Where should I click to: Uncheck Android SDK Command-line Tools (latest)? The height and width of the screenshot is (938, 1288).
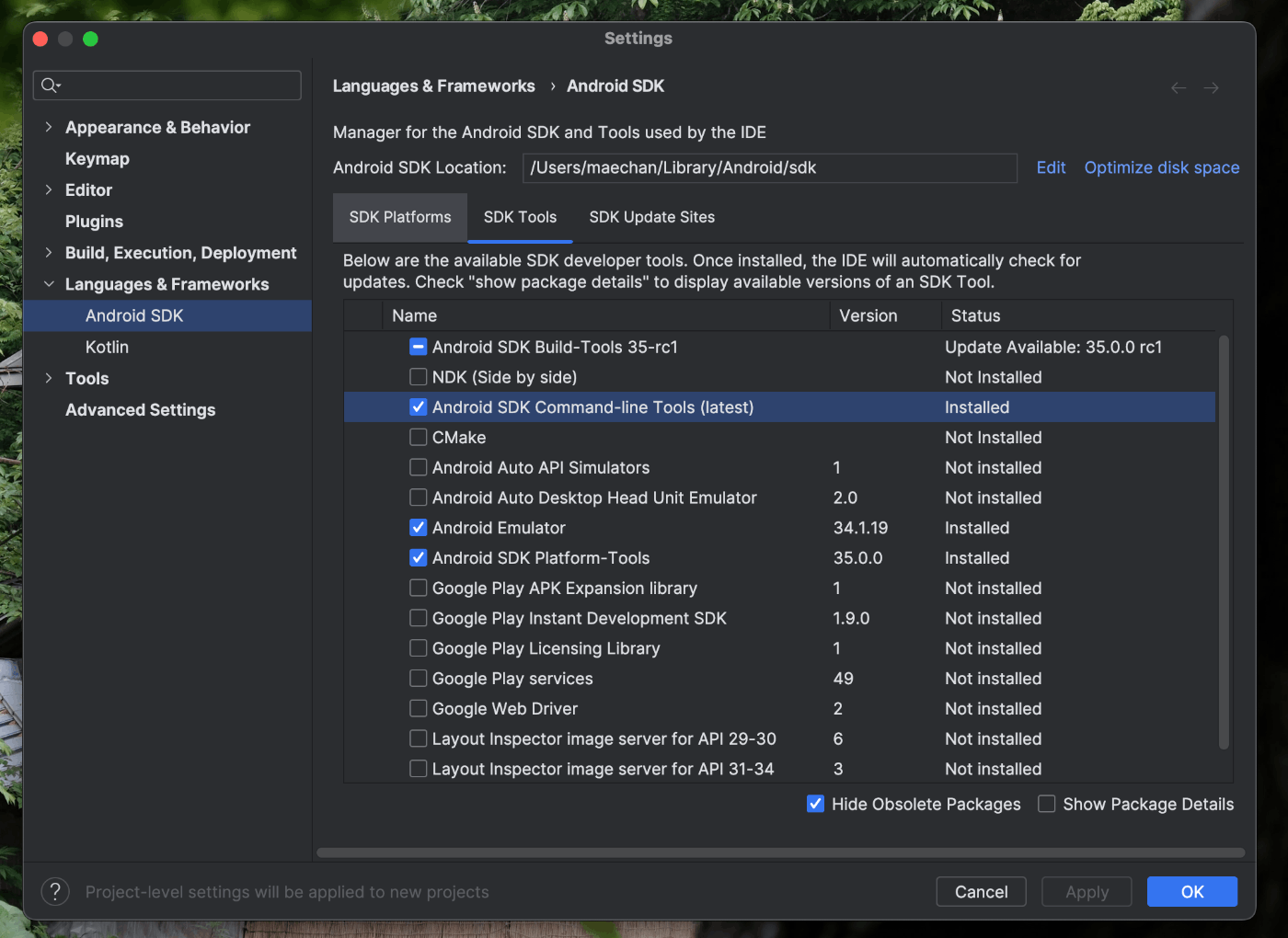[418, 407]
